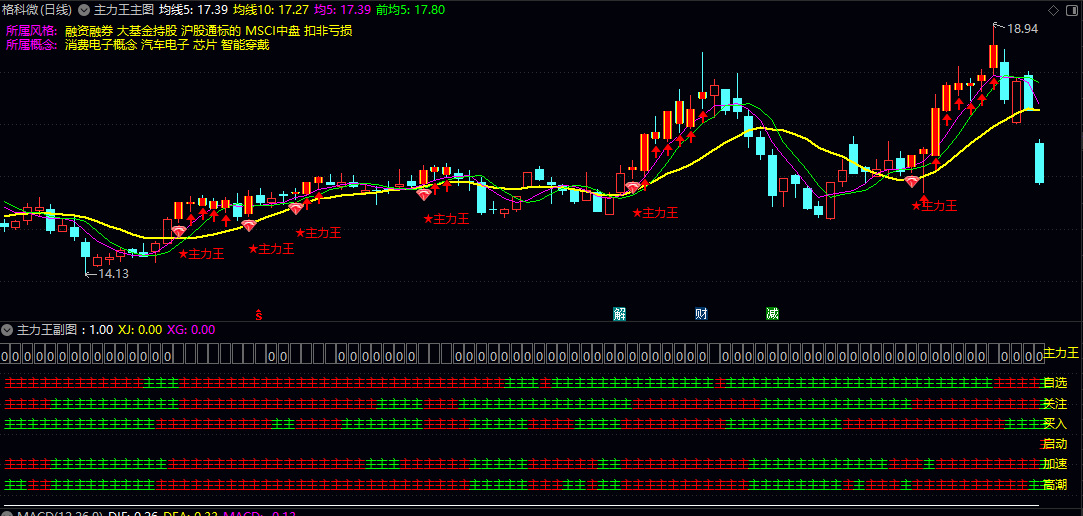Click the 高潮 row label
Screen dimensions: 1083x516
click(1055, 485)
